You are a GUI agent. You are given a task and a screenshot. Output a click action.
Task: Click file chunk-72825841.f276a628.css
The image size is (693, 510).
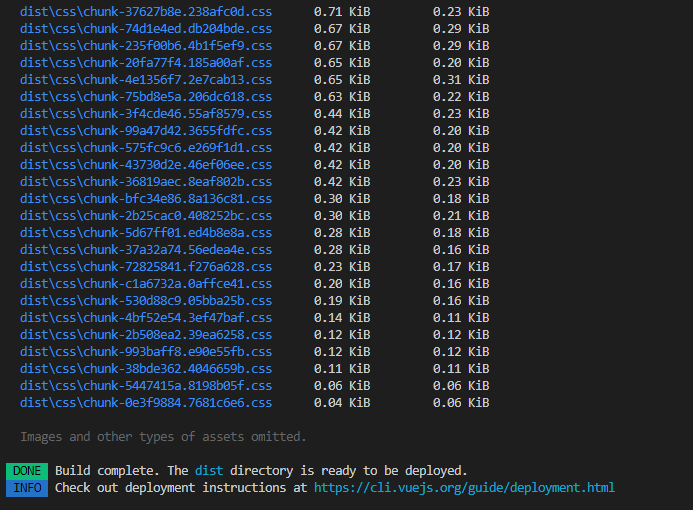[x=146, y=267]
